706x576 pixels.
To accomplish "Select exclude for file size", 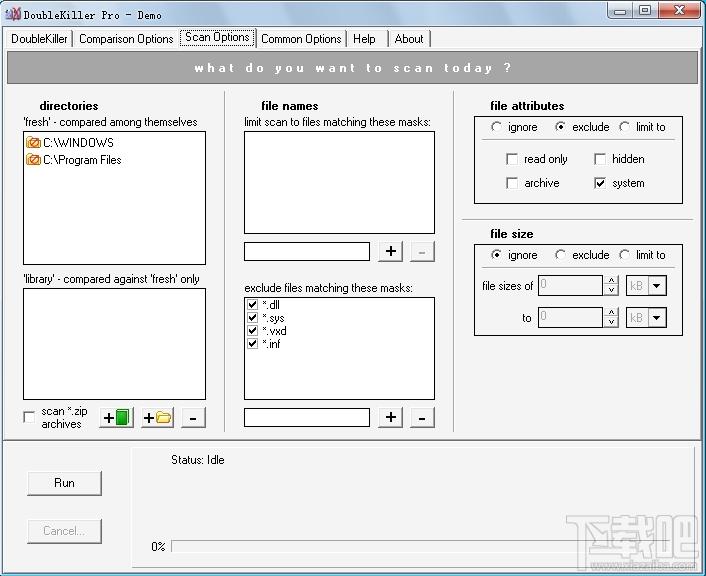I will [x=560, y=255].
